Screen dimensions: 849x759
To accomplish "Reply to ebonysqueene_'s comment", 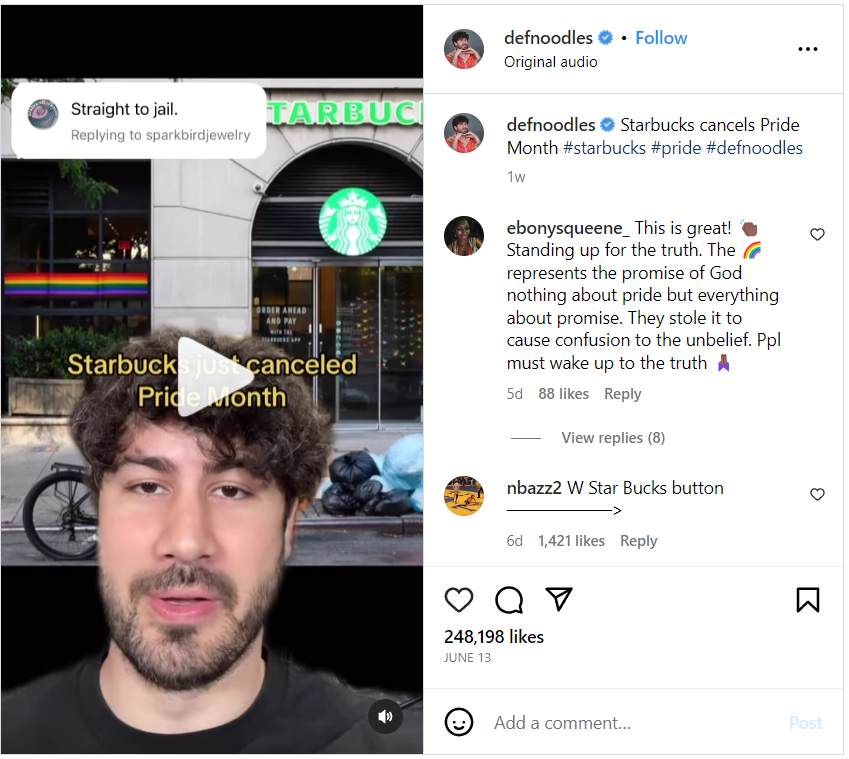I will coord(622,394).
